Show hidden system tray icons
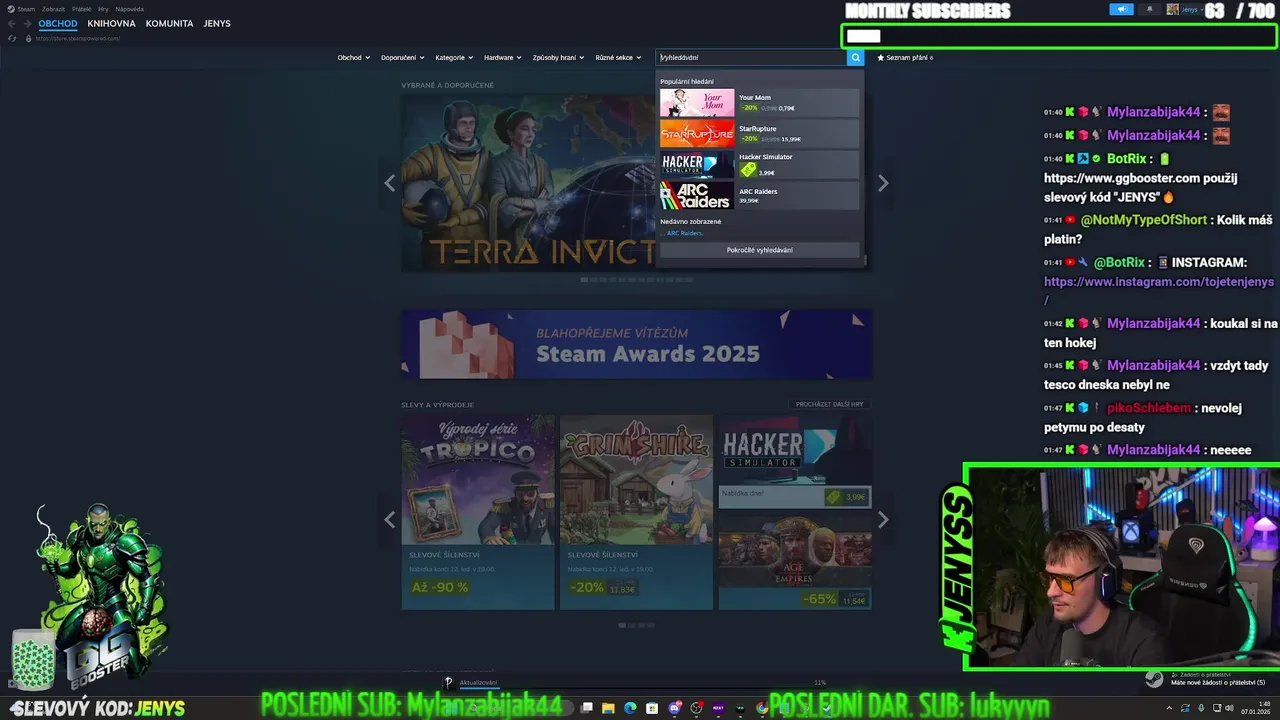Viewport: 1280px width, 720px height. click(x=1168, y=708)
